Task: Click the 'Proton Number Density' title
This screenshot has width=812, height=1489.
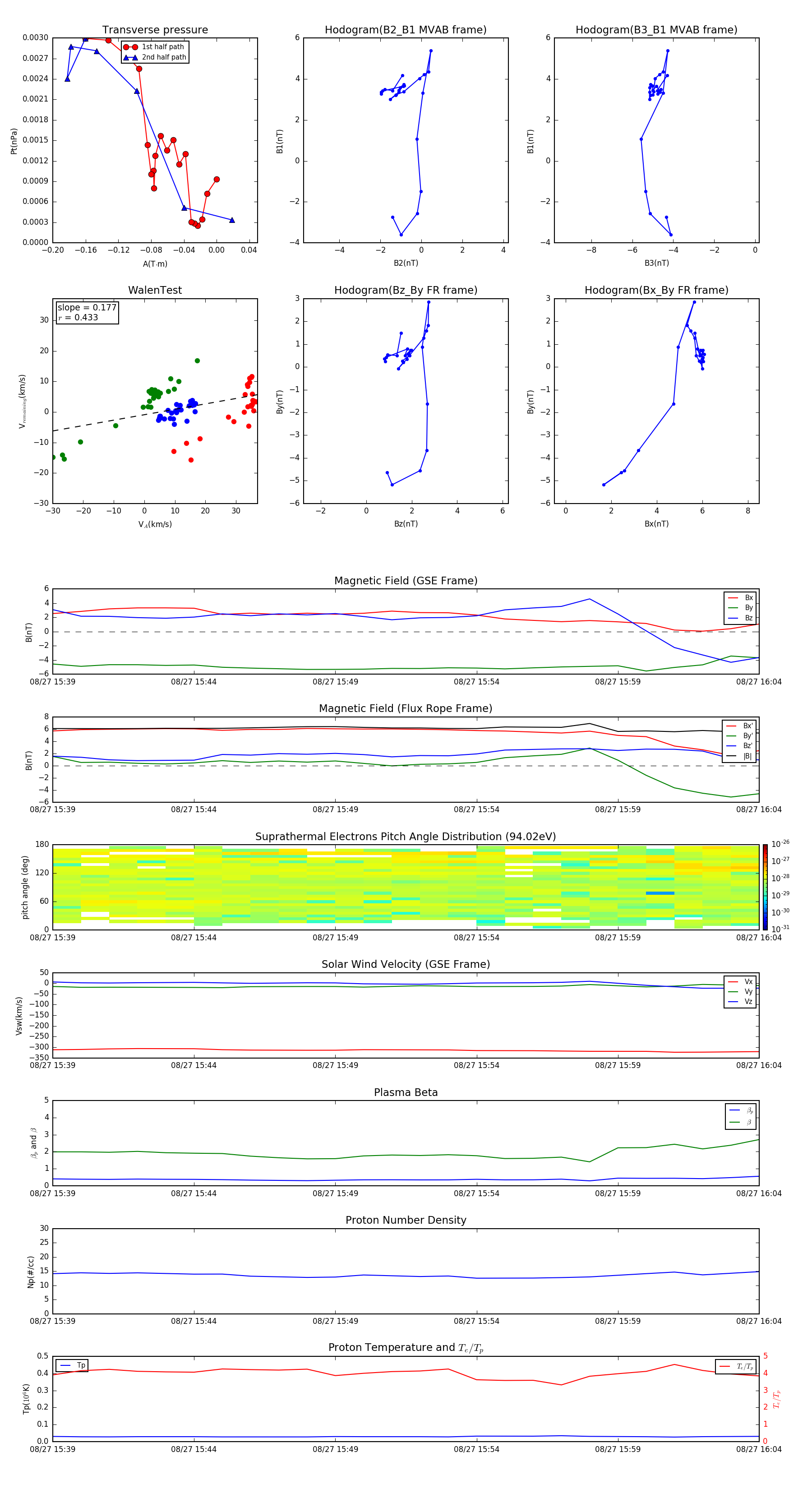Action: point(406,1220)
